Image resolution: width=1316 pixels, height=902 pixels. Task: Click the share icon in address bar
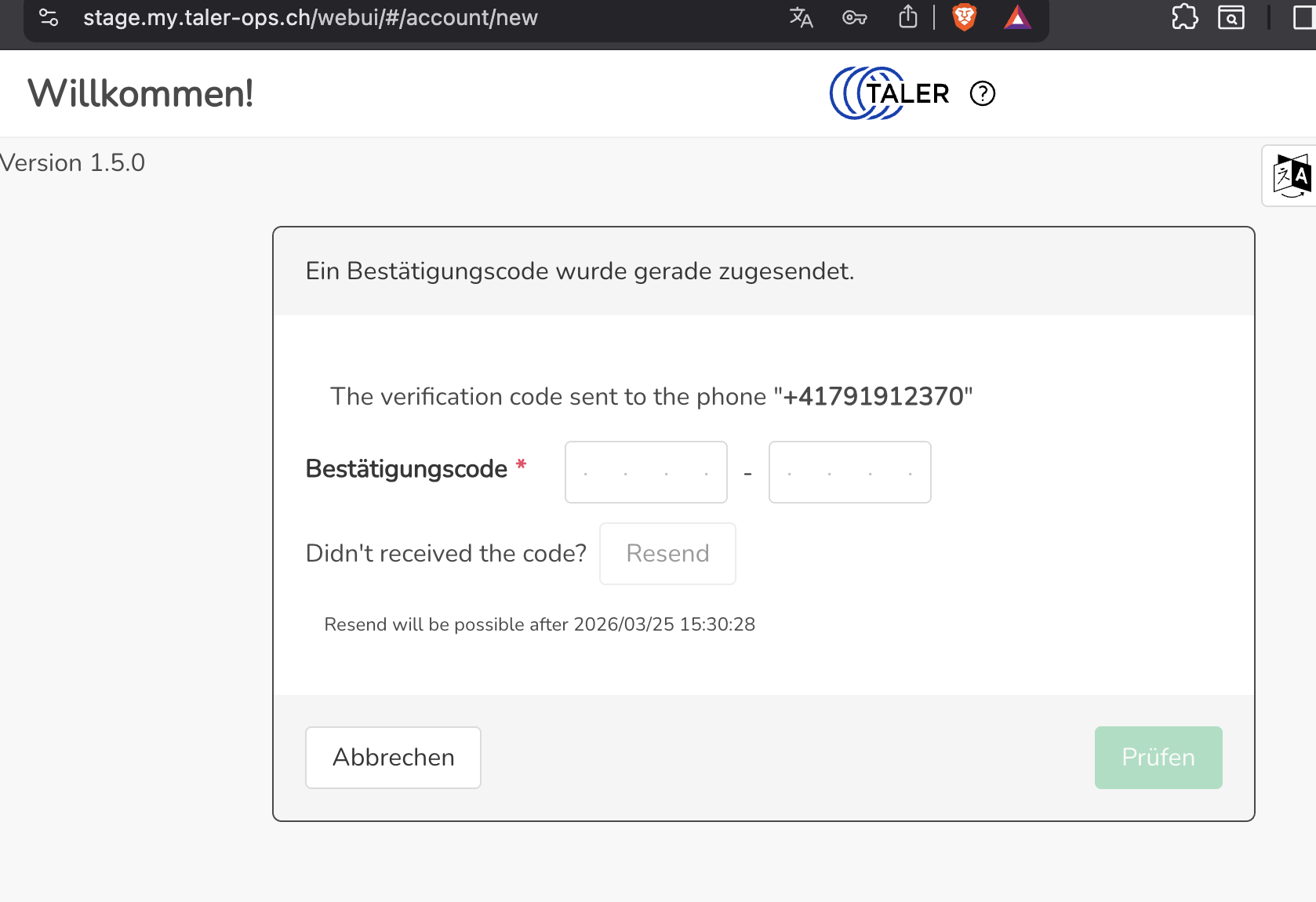[907, 16]
